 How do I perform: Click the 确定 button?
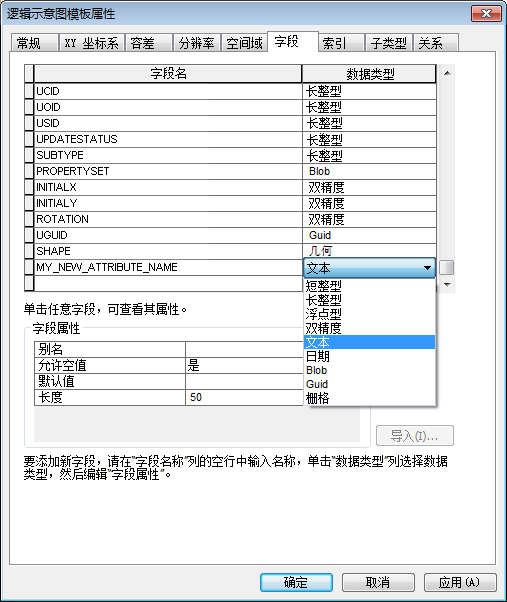296,582
